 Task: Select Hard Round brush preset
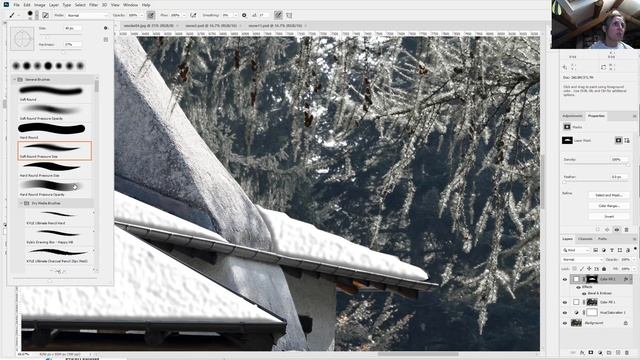[55, 131]
